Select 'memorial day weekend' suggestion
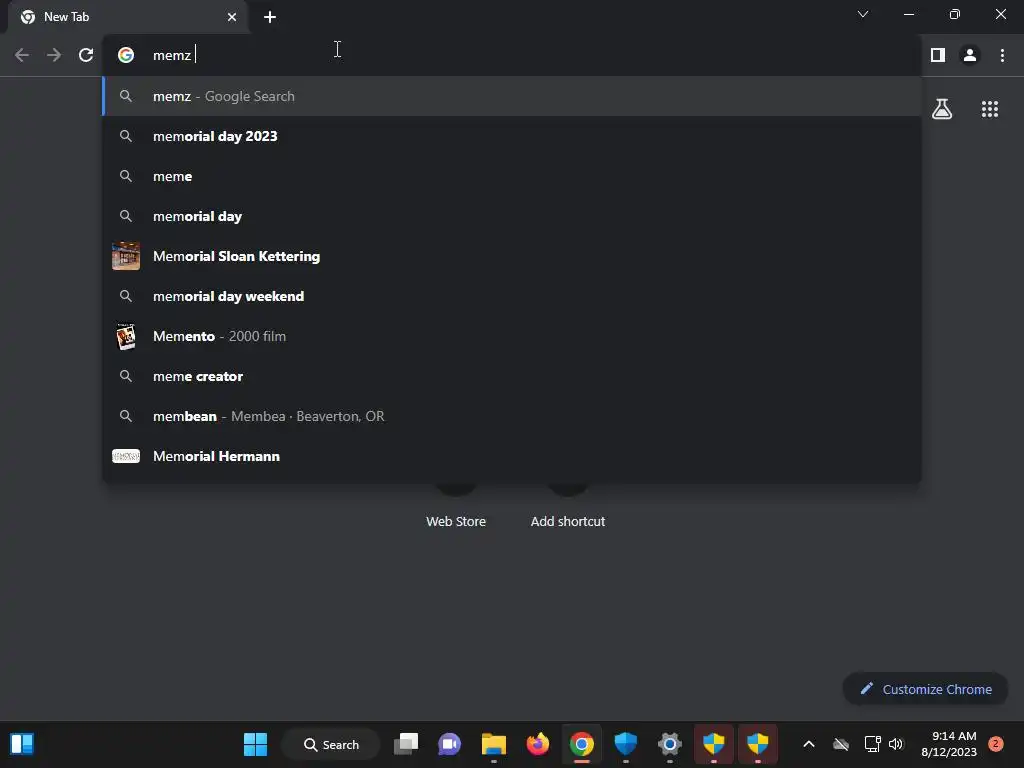1024x768 pixels. click(513, 296)
